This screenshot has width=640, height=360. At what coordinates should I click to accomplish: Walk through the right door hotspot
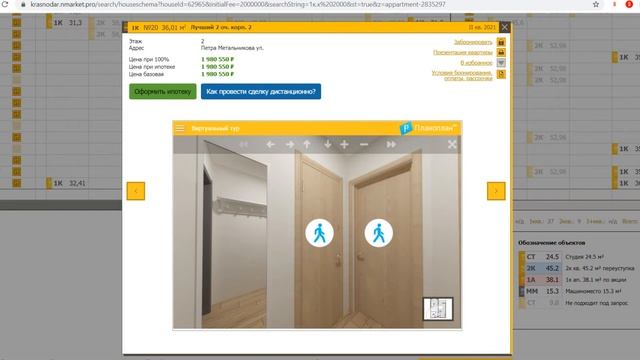pos(379,233)
